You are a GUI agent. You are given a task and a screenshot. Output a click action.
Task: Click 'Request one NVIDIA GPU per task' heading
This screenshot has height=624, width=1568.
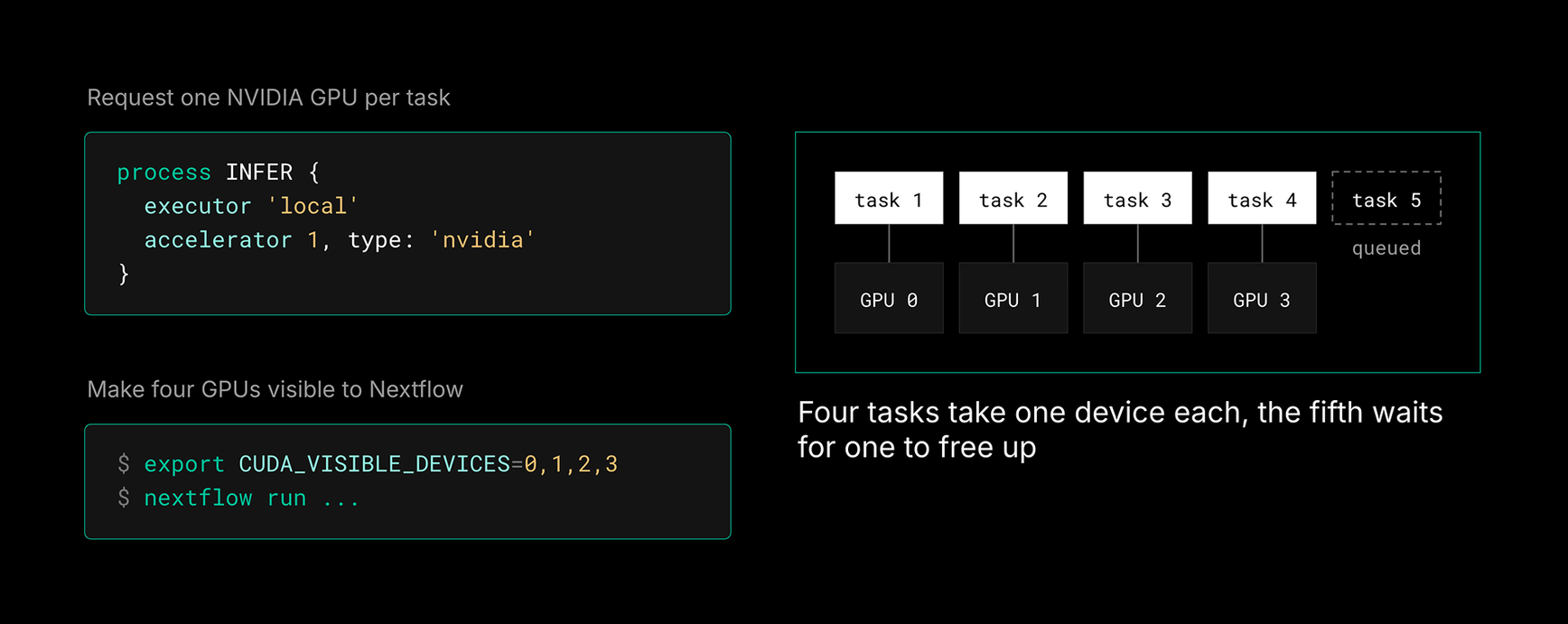point(268,98)
